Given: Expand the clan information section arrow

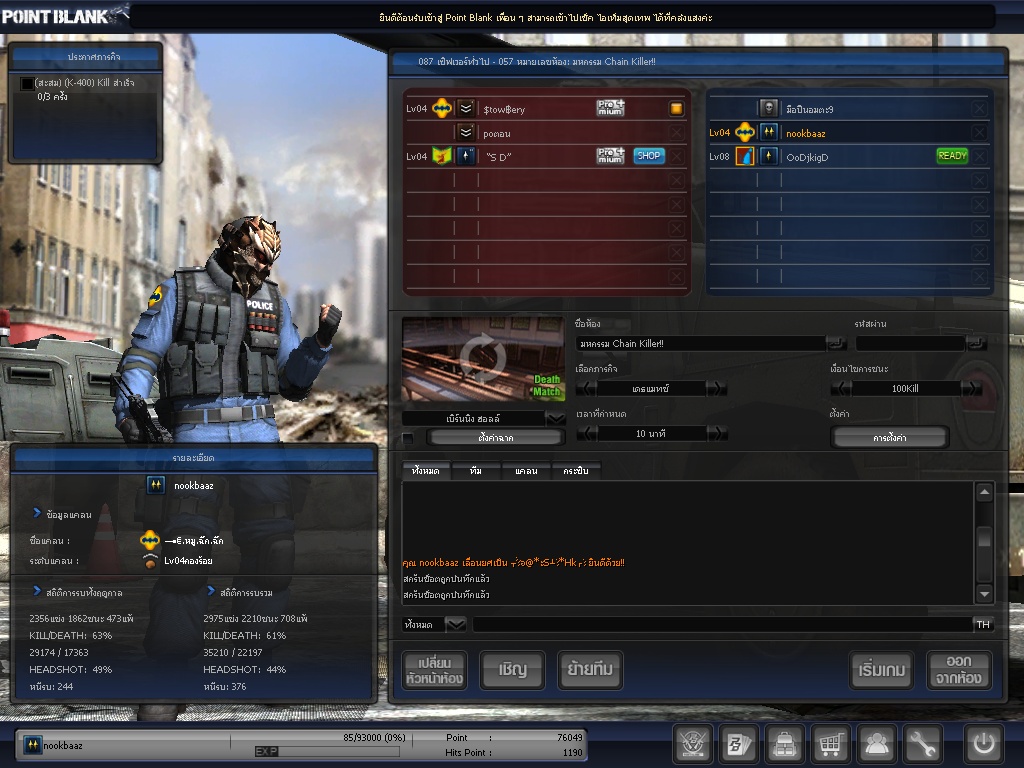Looking at the screenshot, I should 37,513.
